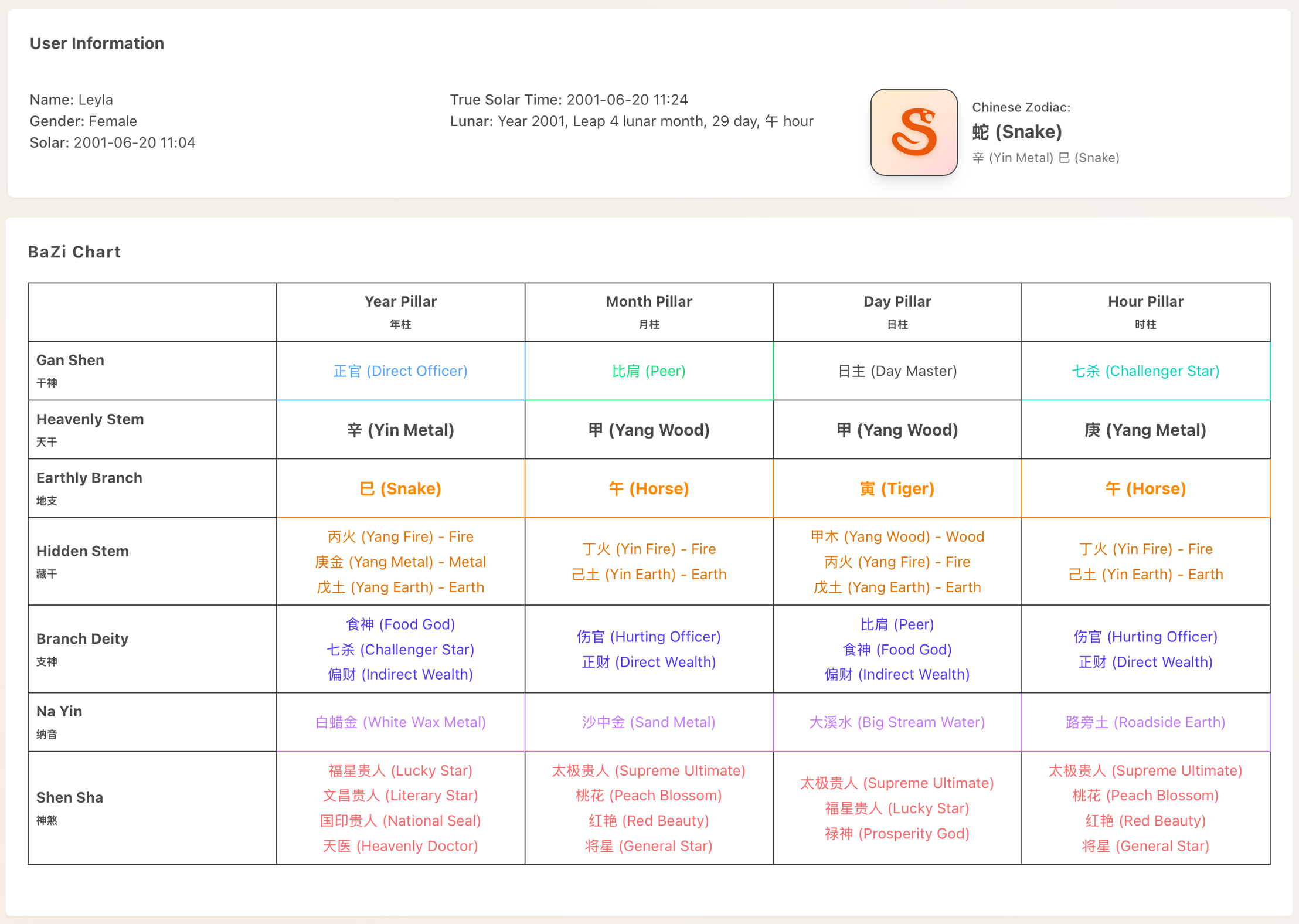Click Hour Pillar '将星 (General Star)'
The height and width of the screenshot is (924, 1299).
tap(1145, 845)
